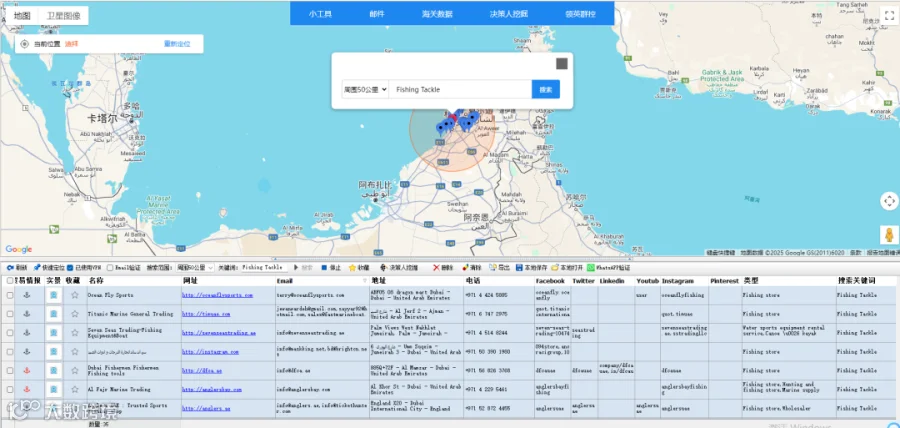Click the red 删除 delete icon
The image size is (900, 428).
tap(436, 267)
